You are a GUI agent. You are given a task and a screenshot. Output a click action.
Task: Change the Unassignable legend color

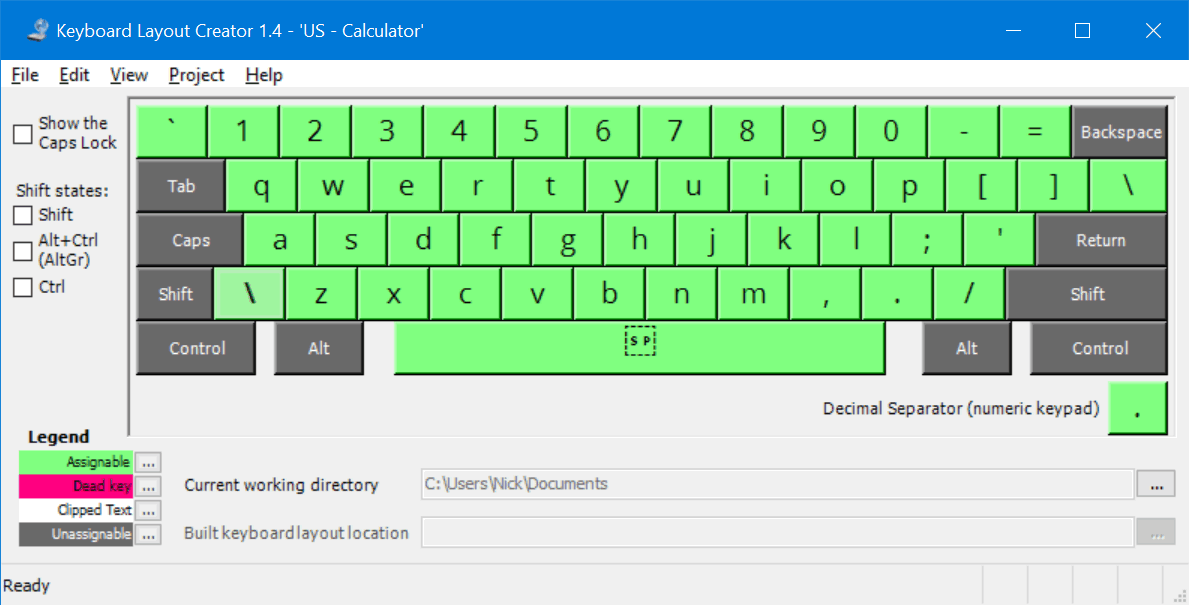(x=149, y=534)
